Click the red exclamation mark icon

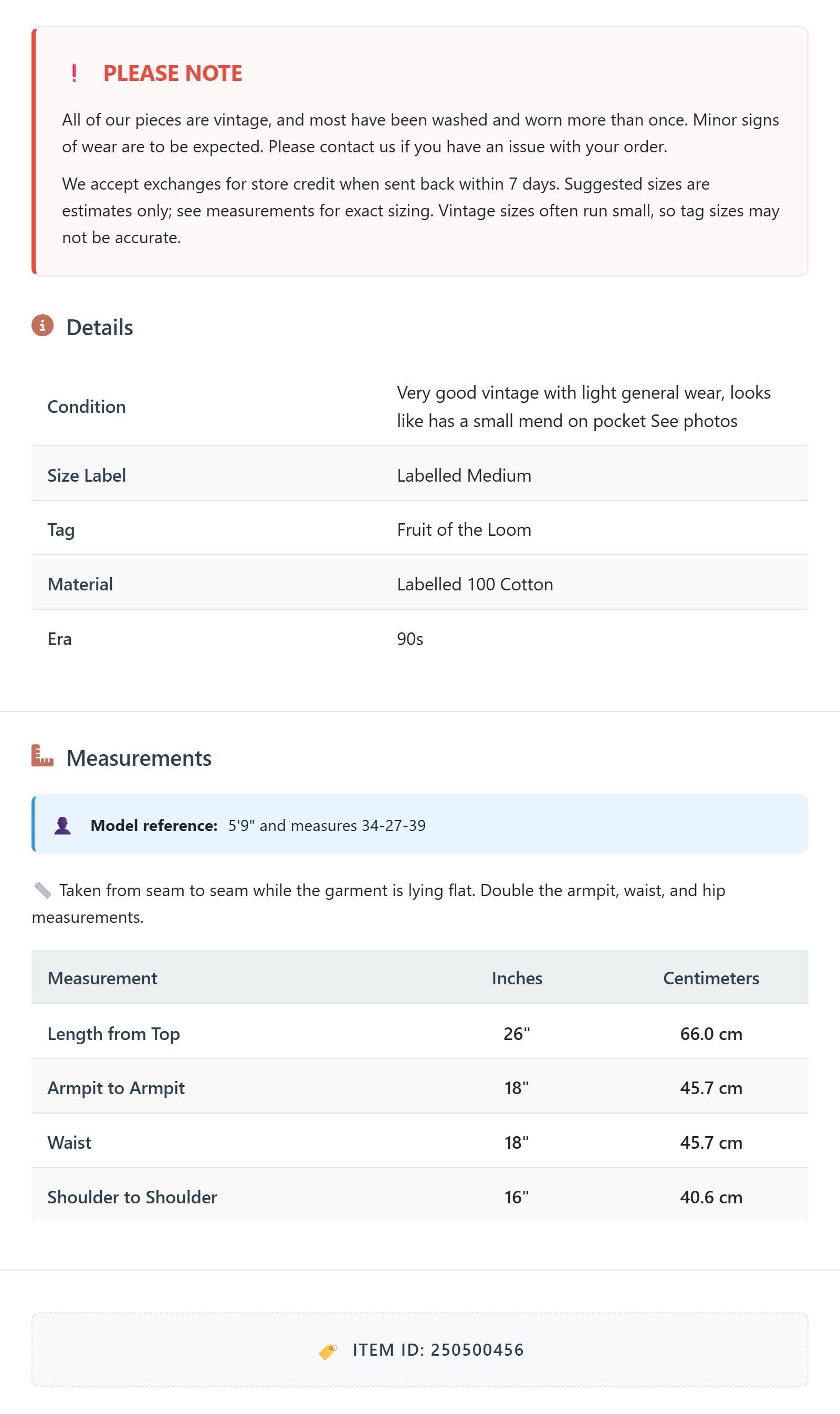tap(74, 73)
